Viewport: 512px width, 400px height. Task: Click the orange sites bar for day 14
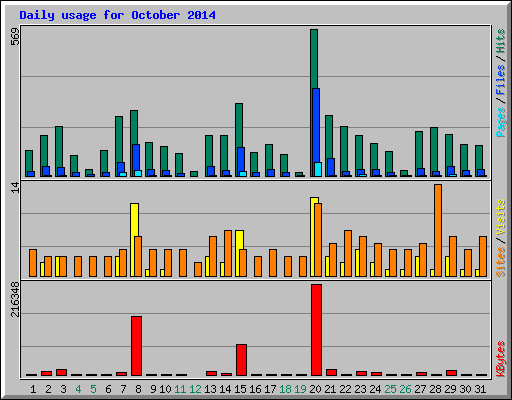228,253
